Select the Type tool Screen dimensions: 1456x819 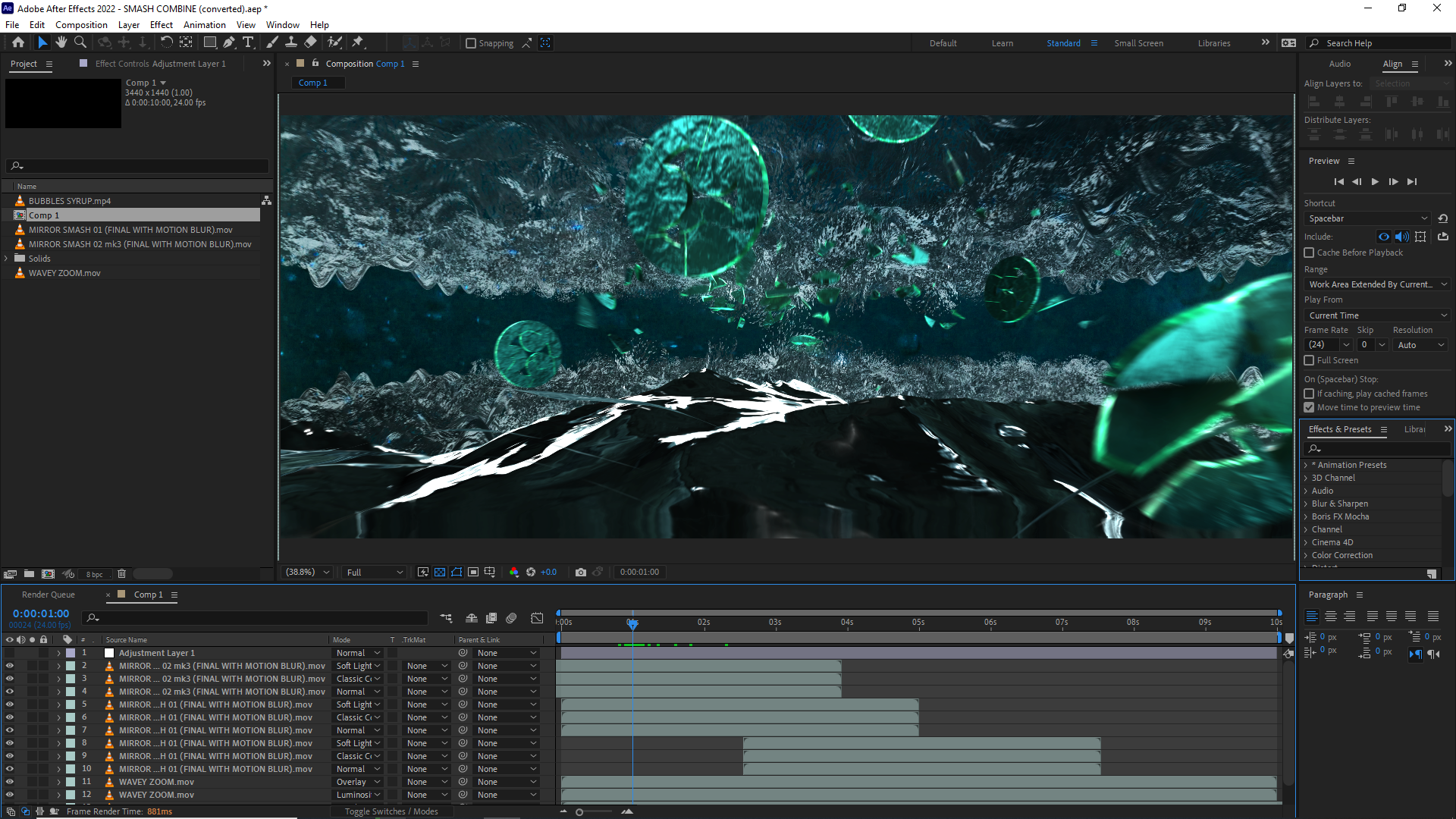(248, 42)
